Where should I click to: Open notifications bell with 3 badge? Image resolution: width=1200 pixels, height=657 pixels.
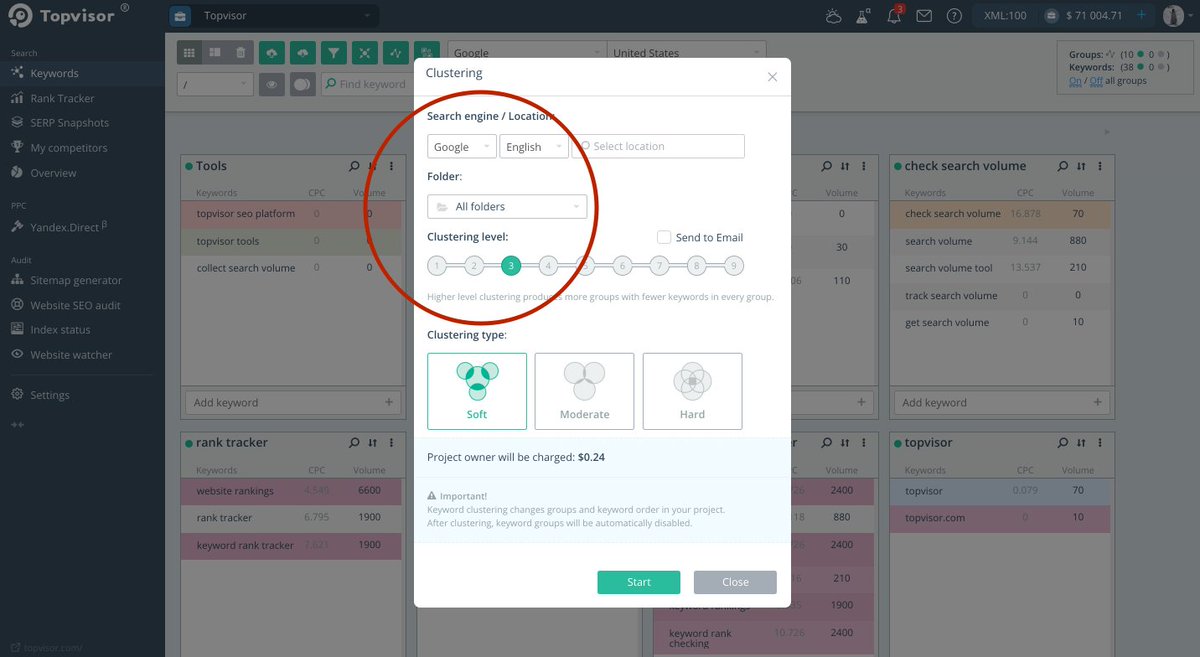[x=894, y=16]
